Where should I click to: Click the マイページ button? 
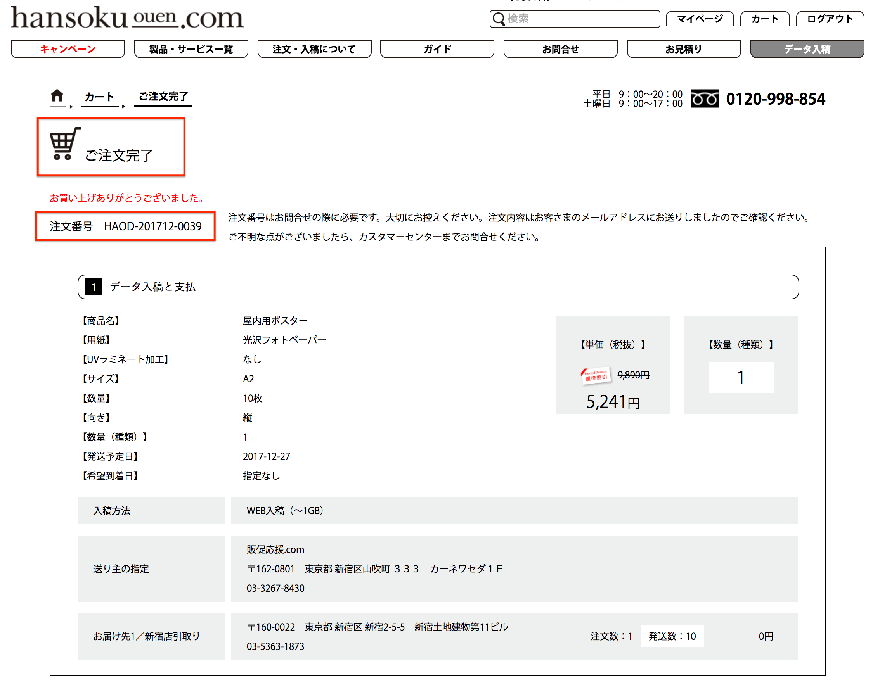(699, 19)
